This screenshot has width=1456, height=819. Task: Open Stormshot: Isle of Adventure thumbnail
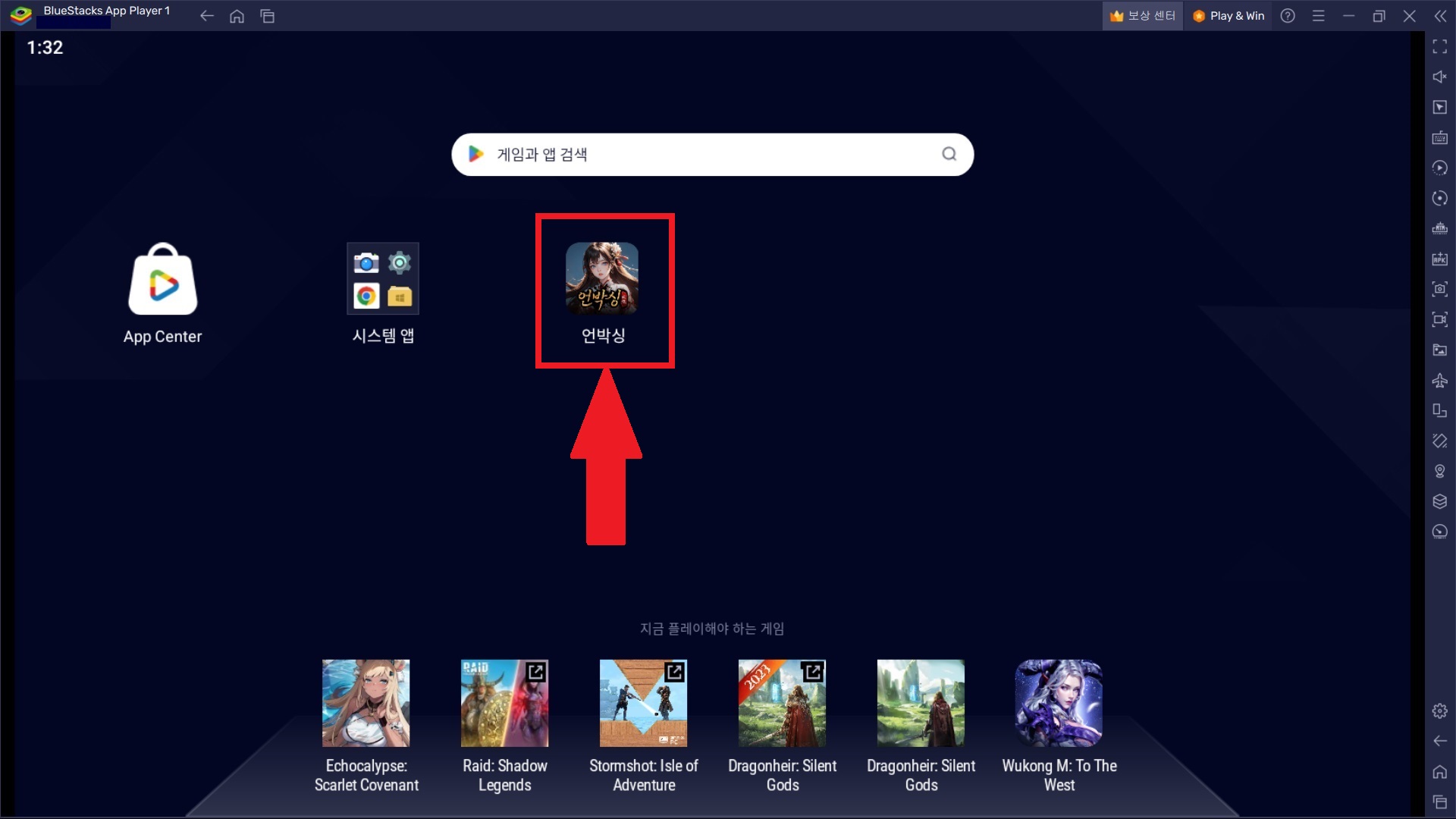(643, 703)
